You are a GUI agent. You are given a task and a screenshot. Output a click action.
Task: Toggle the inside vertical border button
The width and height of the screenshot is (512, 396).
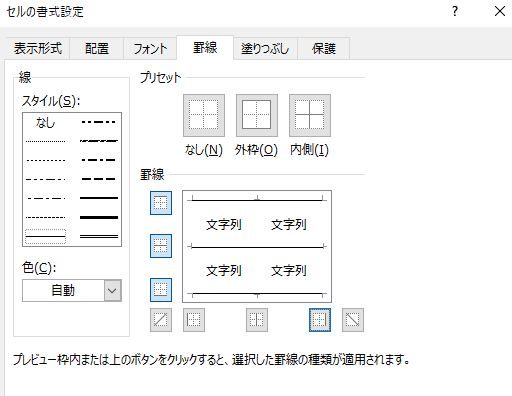point(257,320)
